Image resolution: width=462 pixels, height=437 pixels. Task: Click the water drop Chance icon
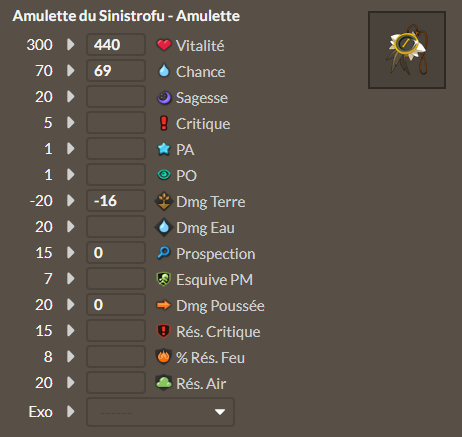164,71
